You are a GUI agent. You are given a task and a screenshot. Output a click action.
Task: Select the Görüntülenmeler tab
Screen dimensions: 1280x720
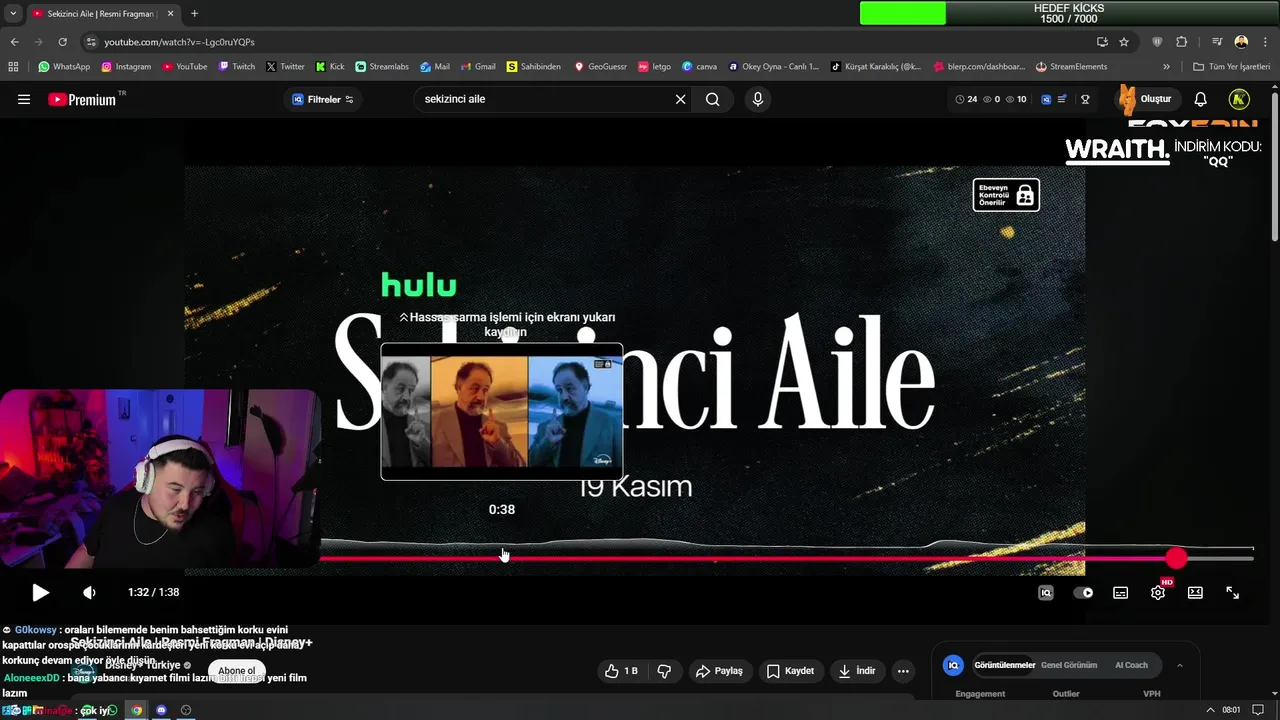point(1004,665)
